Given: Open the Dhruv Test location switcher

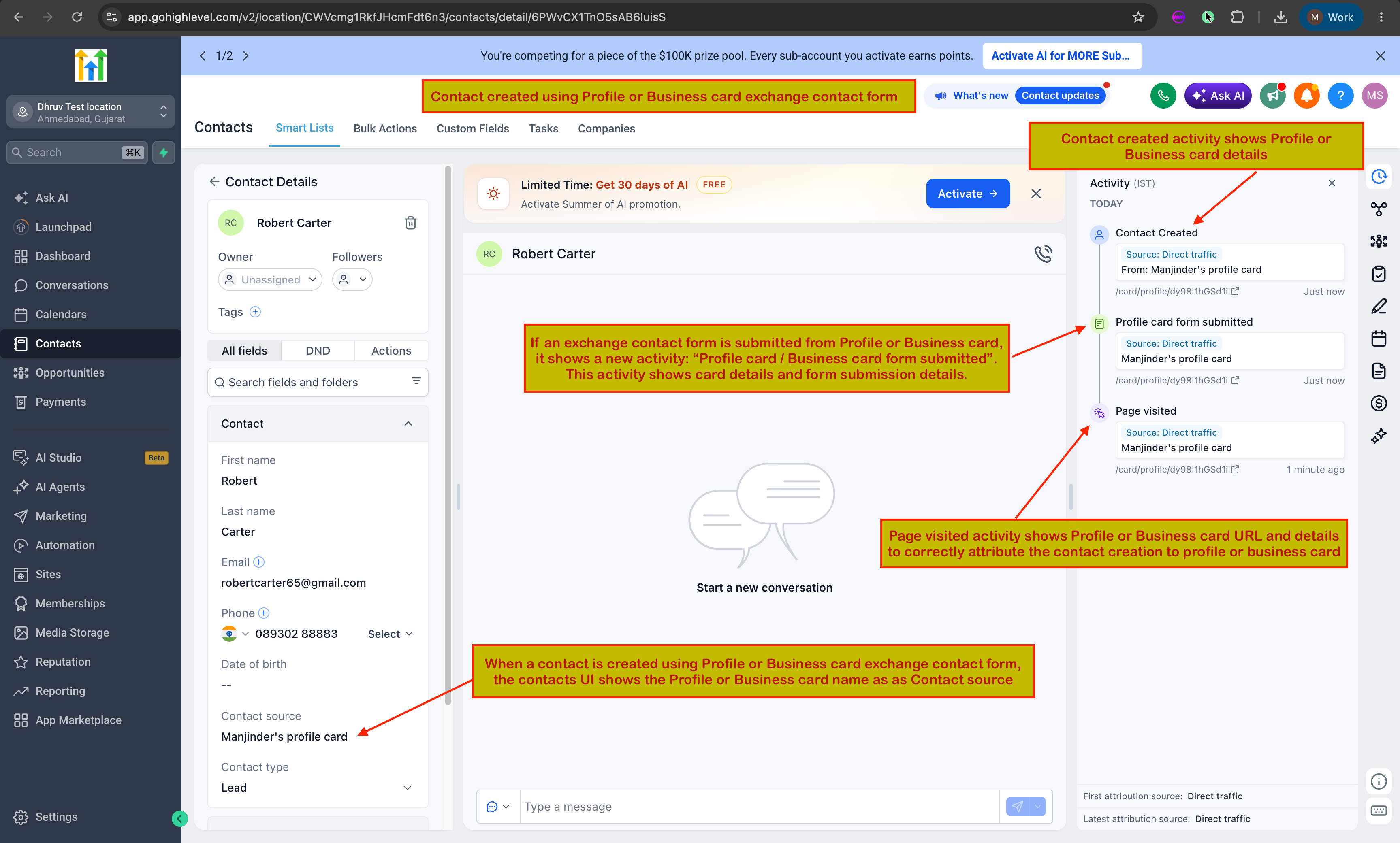Looking at the screenshot, I should click(x=91, y=112).
